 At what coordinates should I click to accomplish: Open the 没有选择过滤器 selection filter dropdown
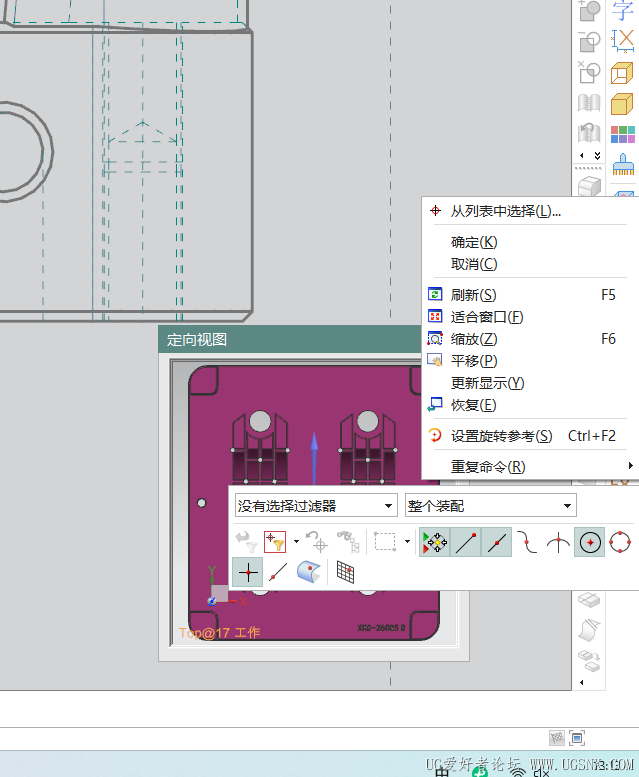tap(316, 505)
